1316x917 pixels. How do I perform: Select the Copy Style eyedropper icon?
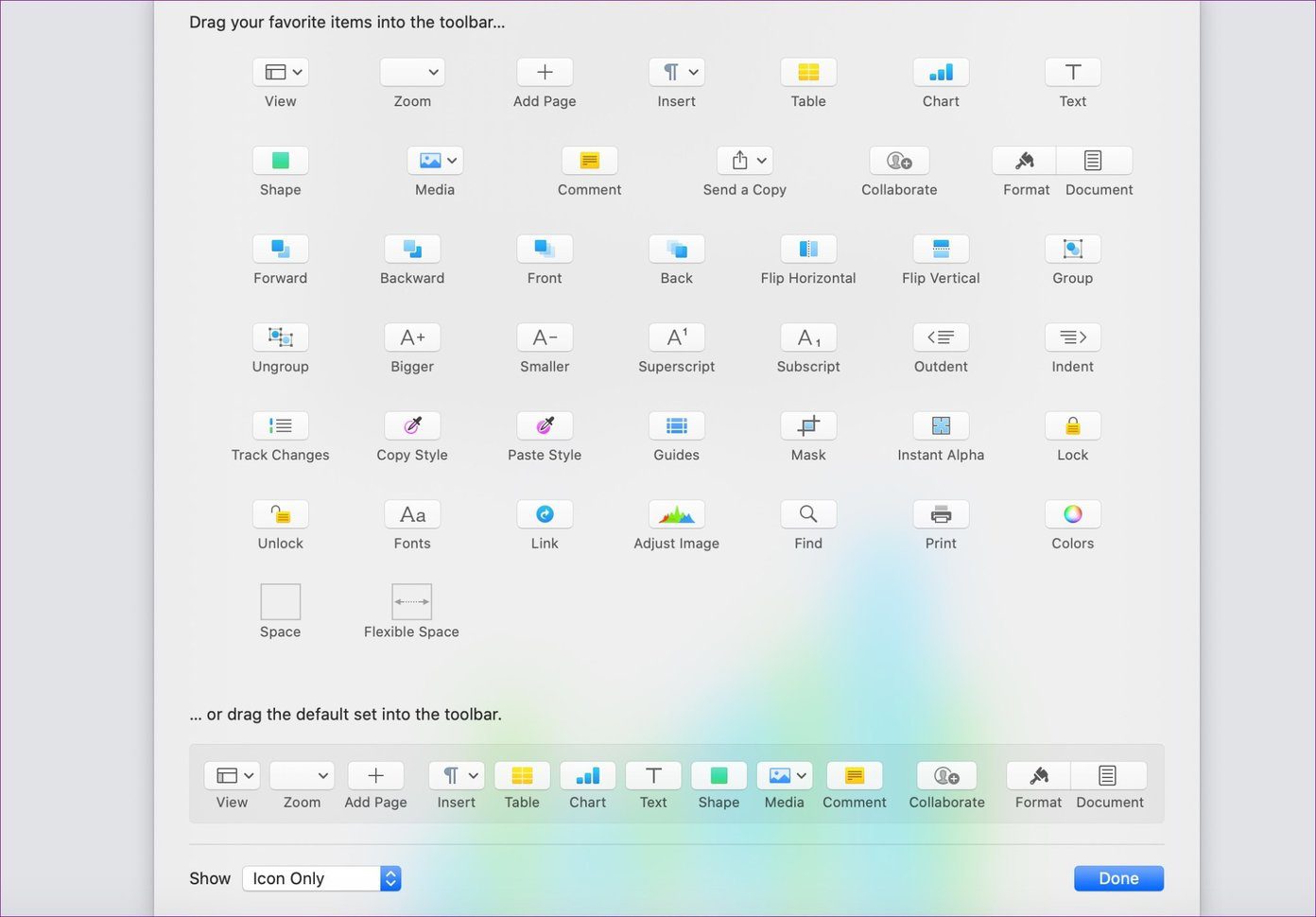[x=412, y=425]
